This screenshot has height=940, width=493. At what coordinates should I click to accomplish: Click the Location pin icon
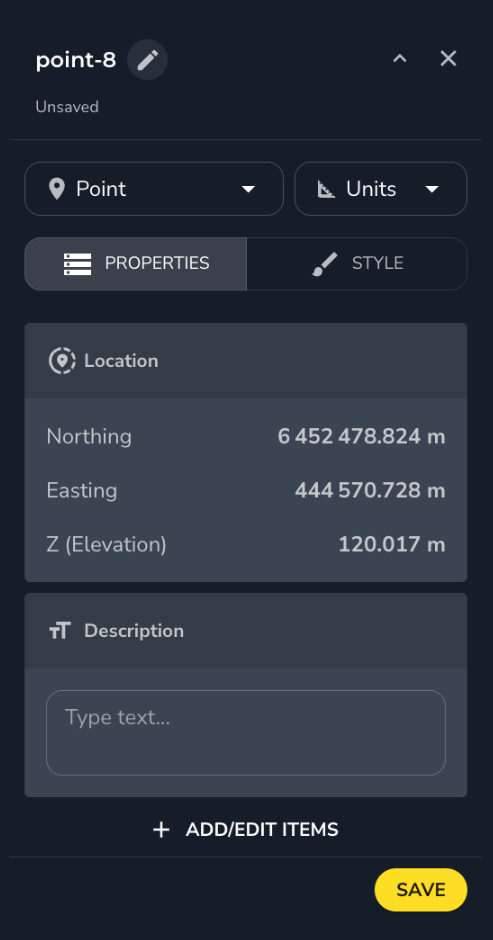coord(62,361)
